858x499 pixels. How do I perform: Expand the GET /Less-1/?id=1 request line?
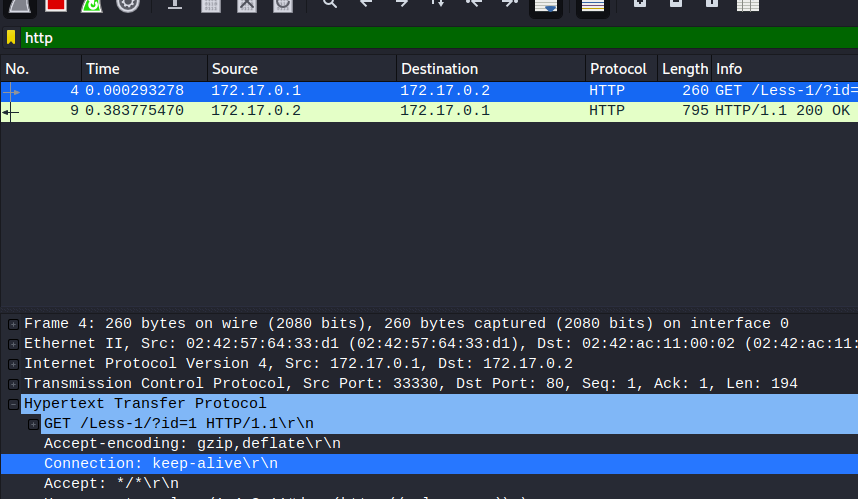pos(33,424)
